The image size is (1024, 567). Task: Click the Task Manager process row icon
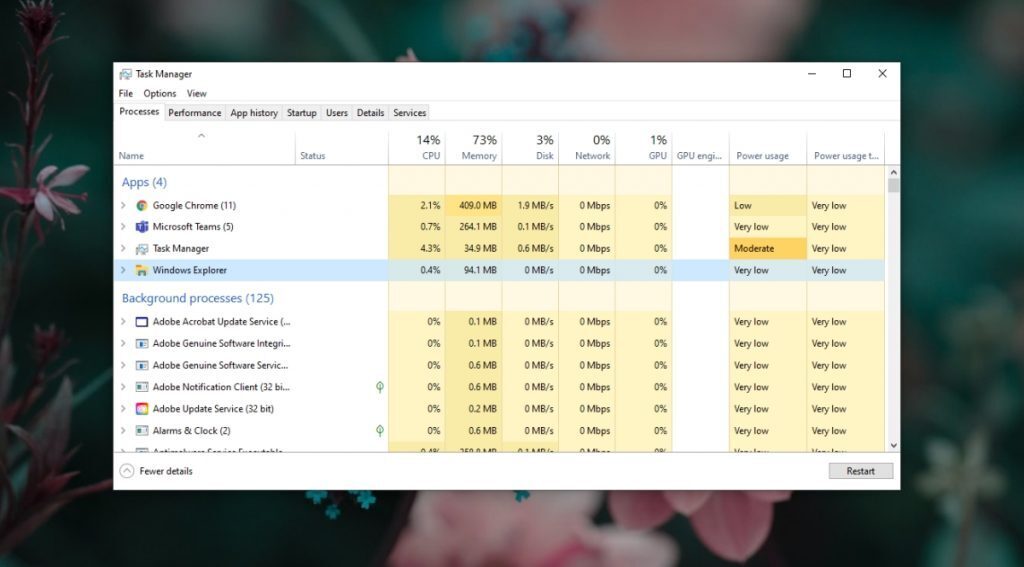coord(142,249)
